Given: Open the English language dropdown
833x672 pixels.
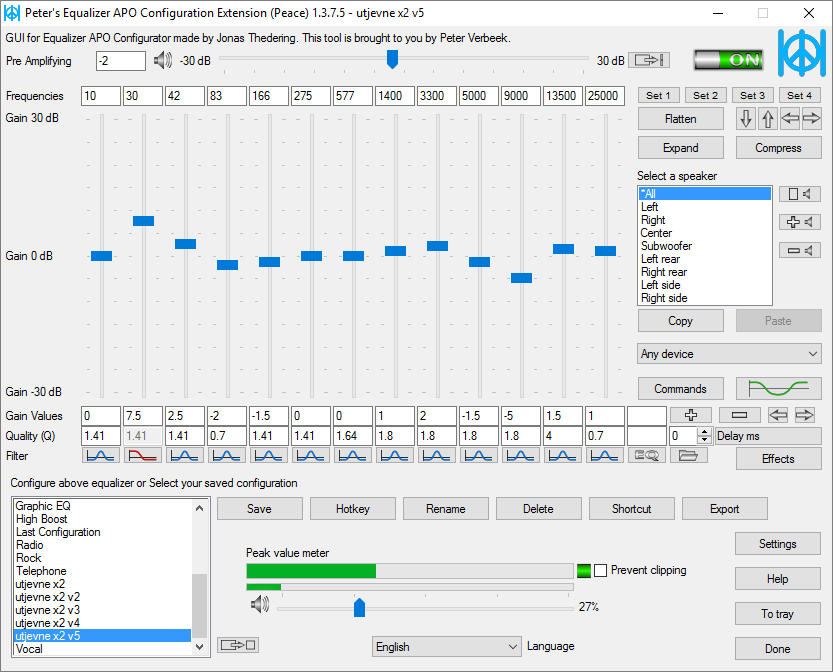Looking at the screenshot, I should point(446,647).
